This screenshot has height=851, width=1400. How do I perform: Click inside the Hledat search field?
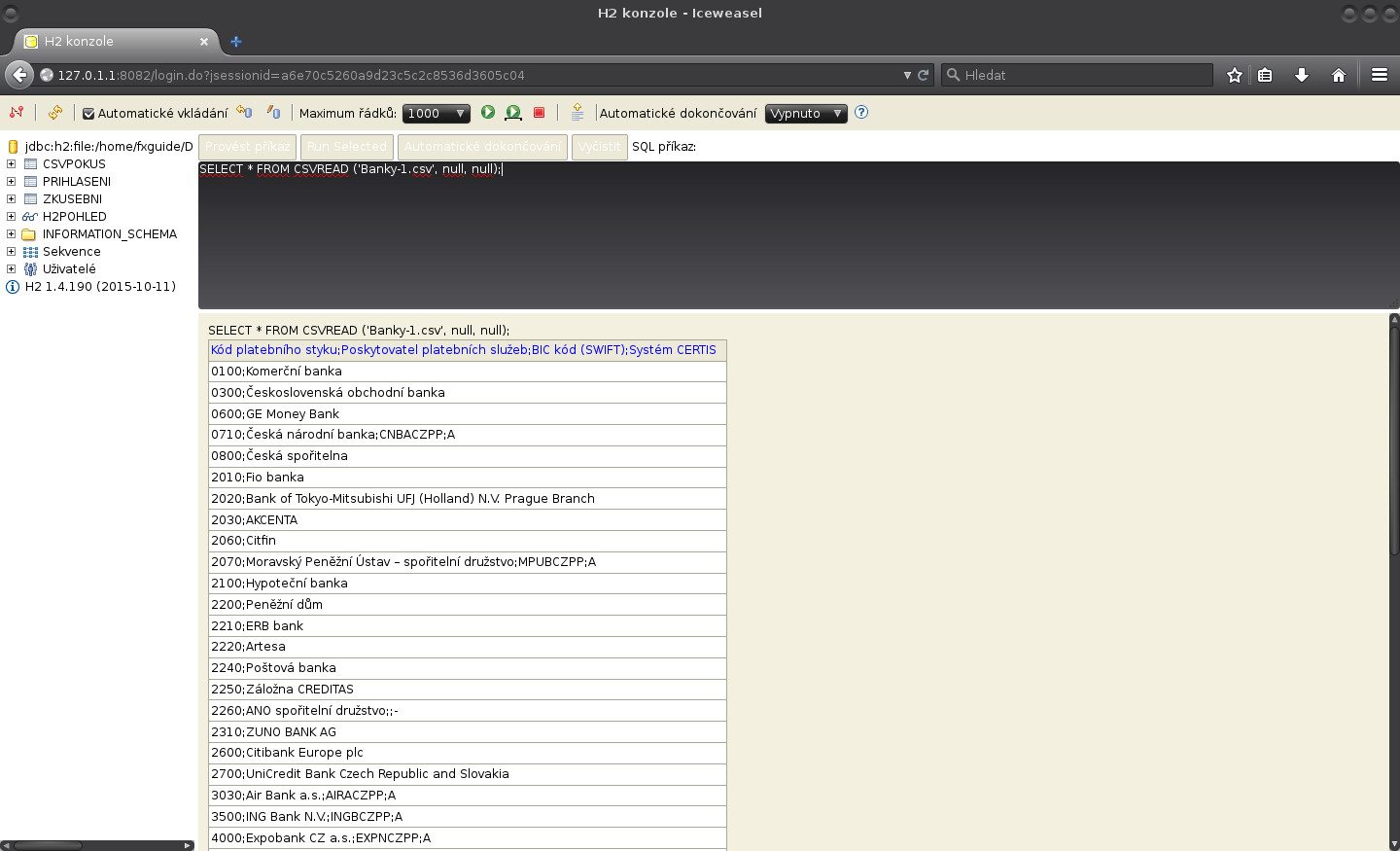coord(1069,74)
